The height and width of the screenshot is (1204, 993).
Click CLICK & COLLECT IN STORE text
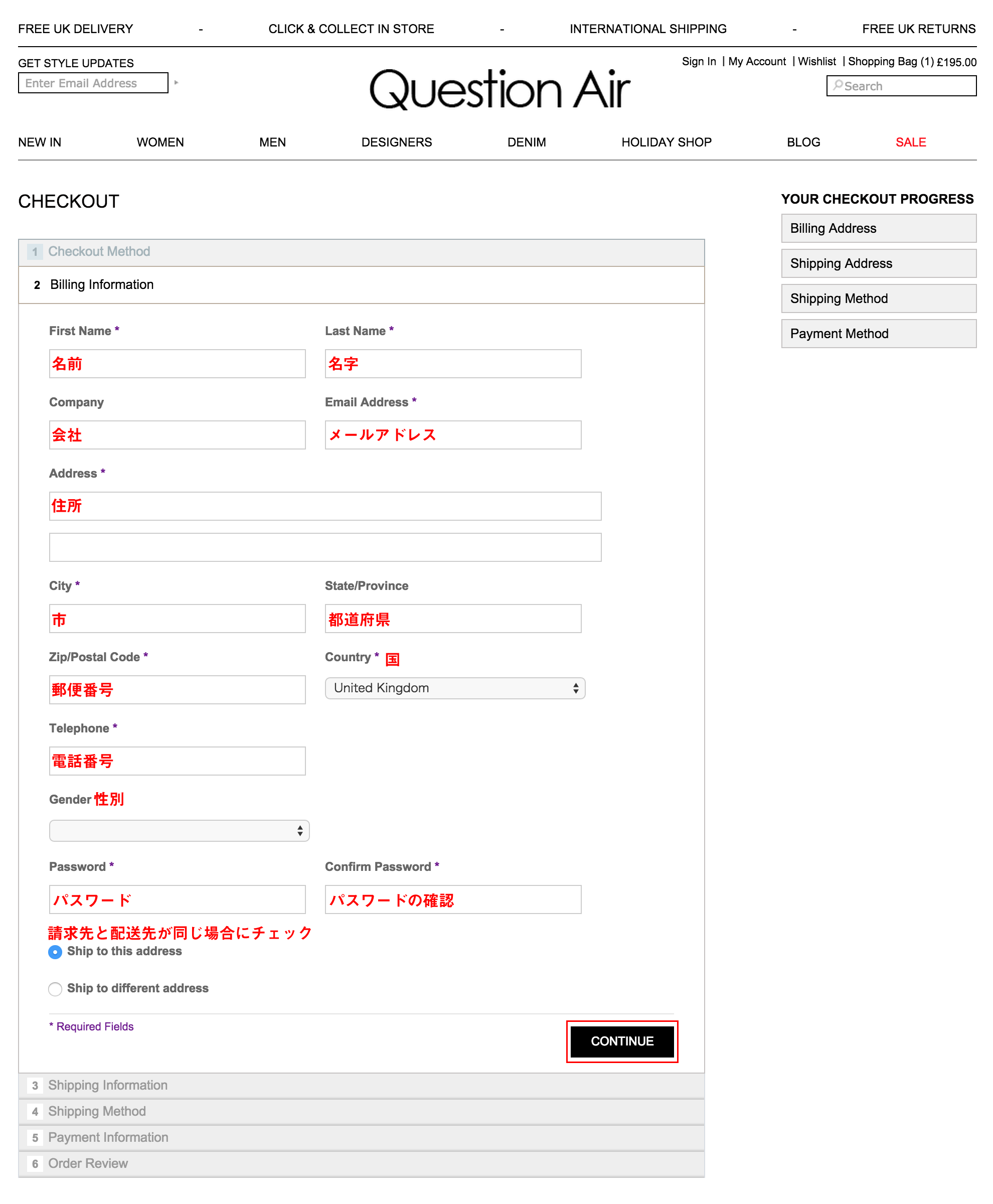(x=351, y=29)
